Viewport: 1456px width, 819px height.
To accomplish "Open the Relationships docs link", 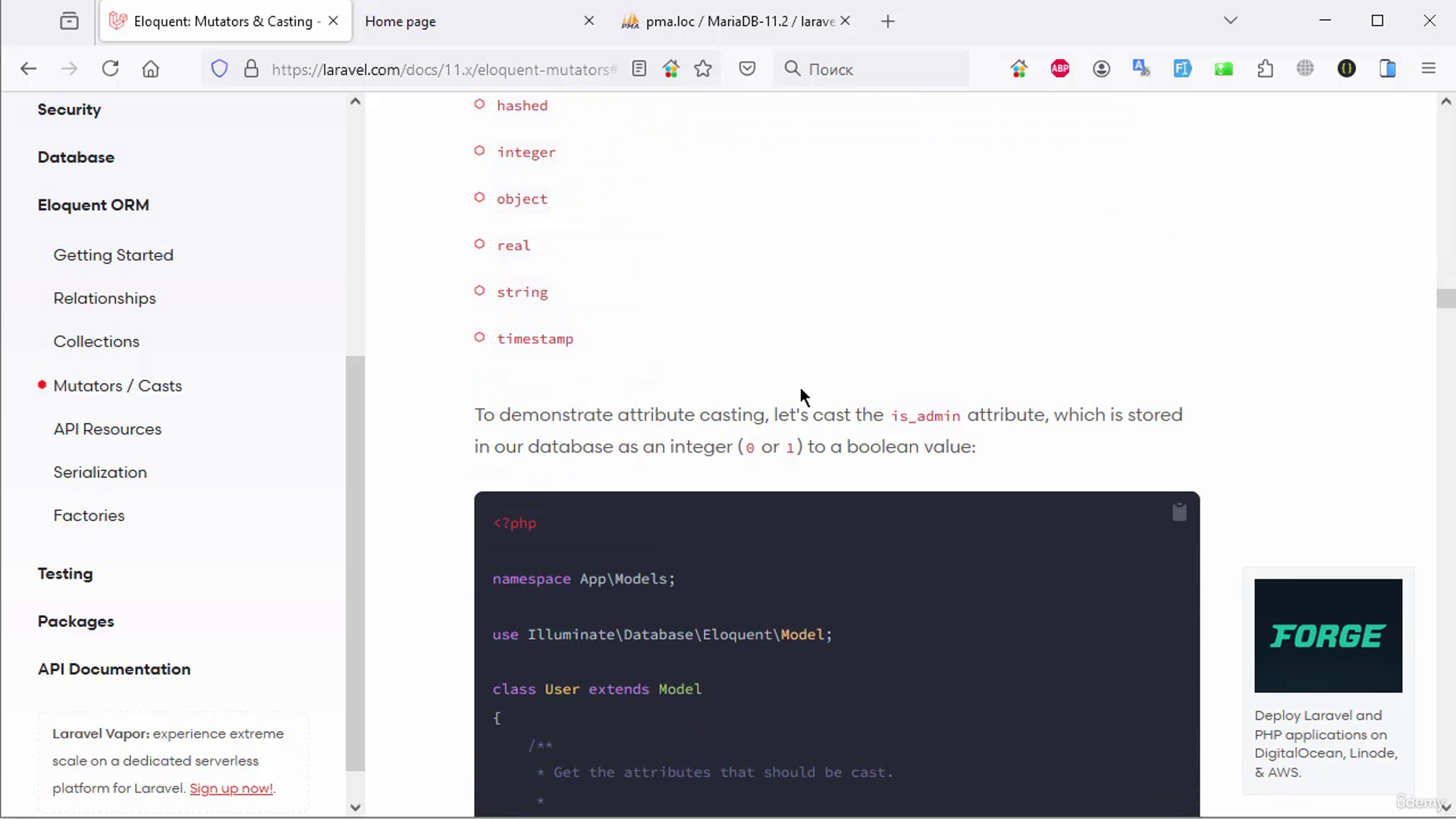I will (x=105, y=298).
